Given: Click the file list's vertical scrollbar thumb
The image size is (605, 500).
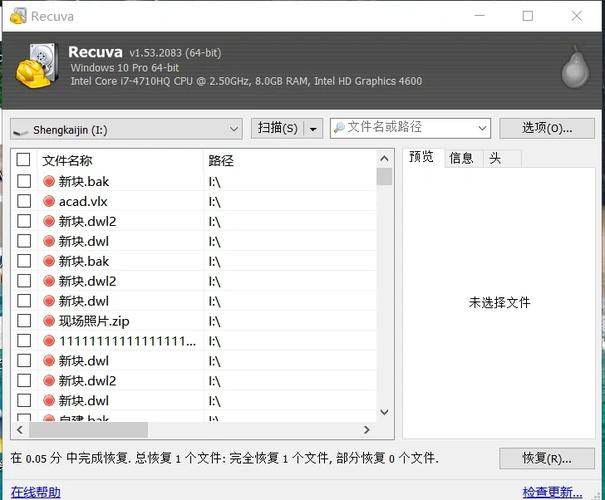Looking at the screenshot, I should coord(384,176).
